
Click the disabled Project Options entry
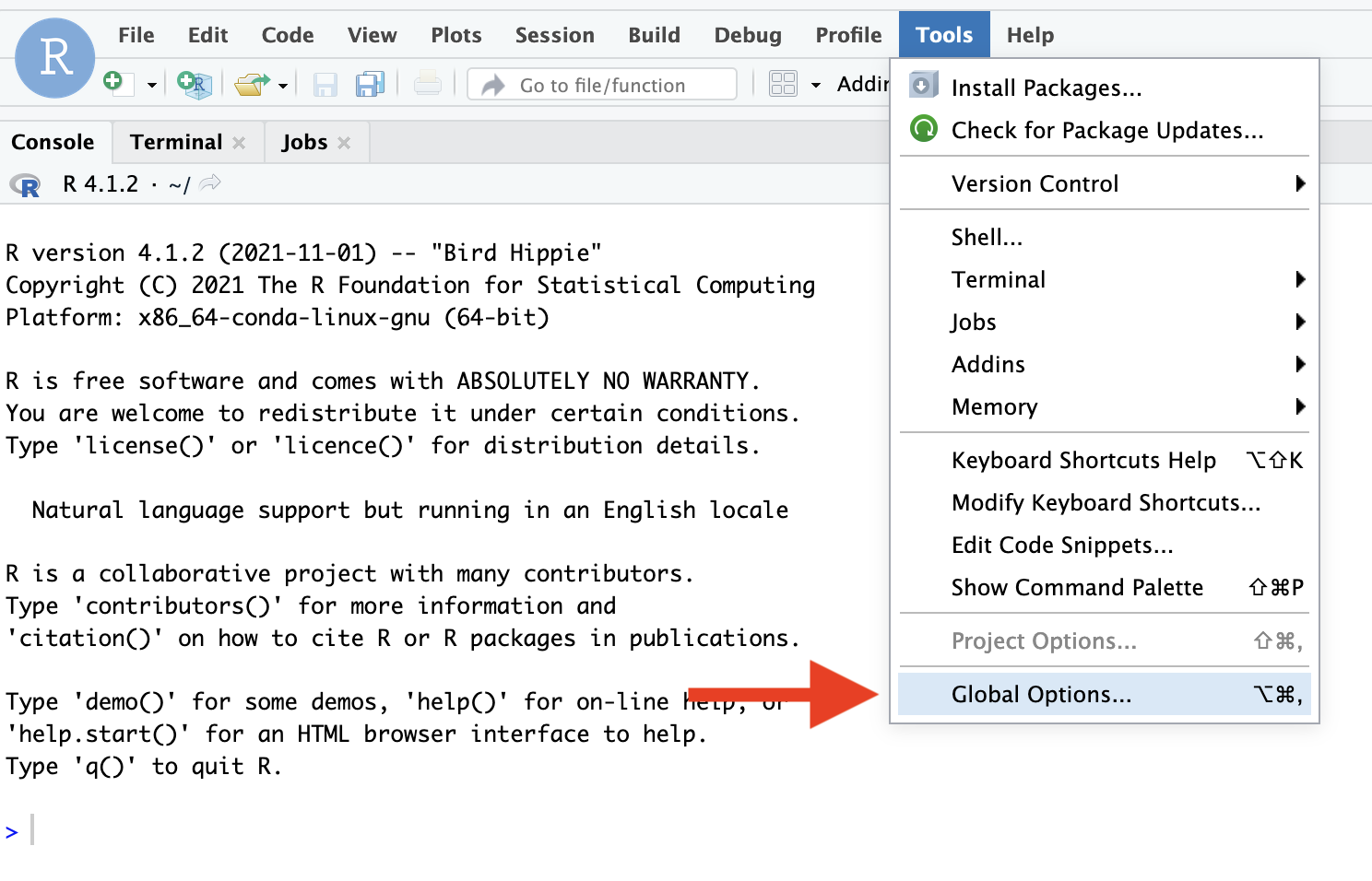point(1105,640)
